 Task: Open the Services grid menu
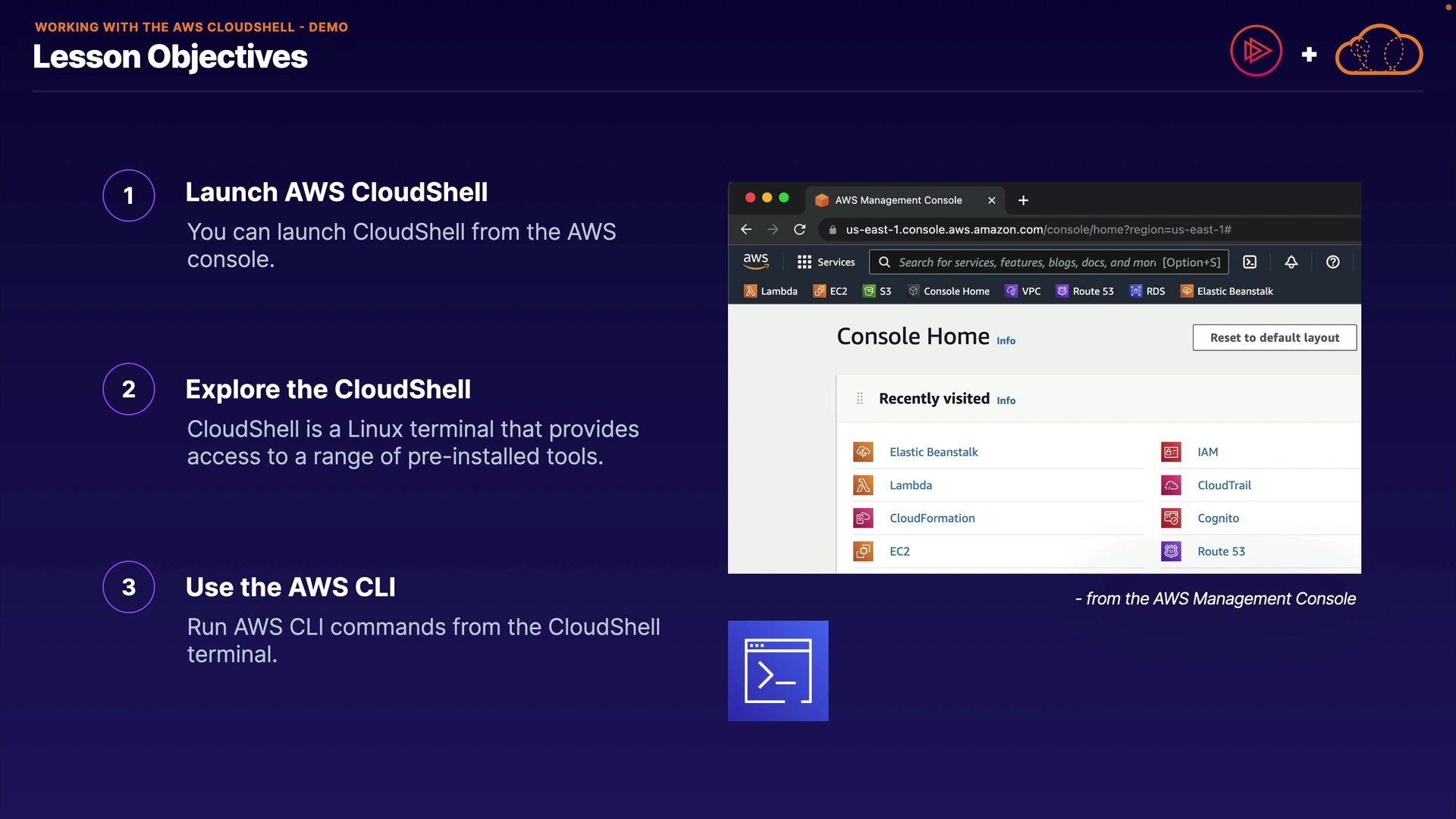click(825, 262)
